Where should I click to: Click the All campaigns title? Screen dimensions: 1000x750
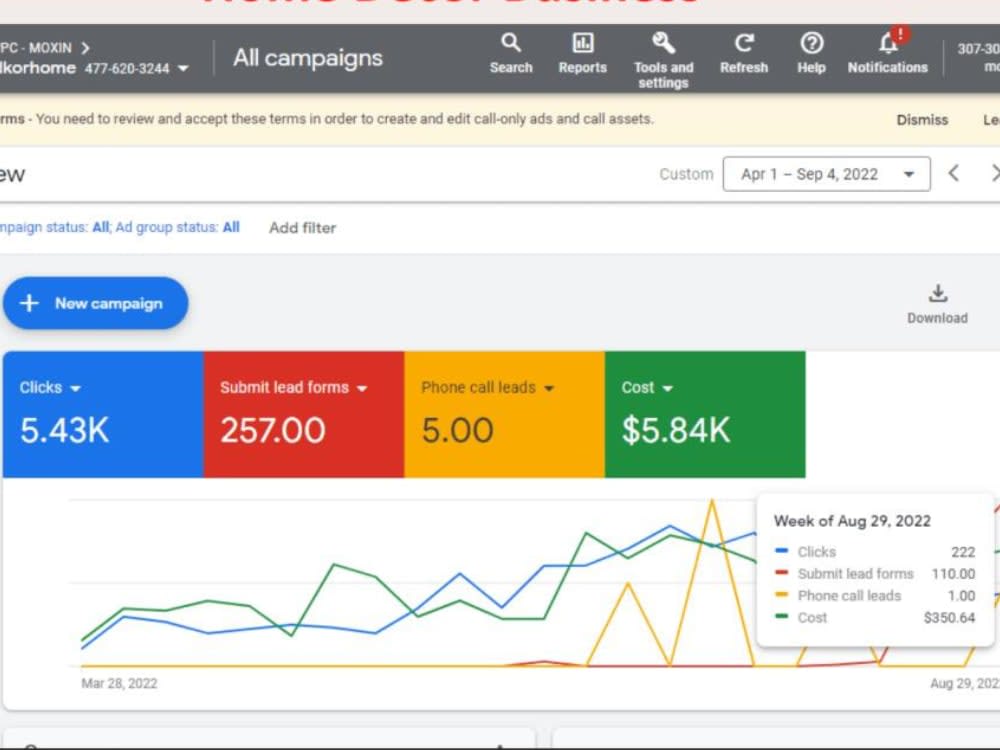point(308,58)
